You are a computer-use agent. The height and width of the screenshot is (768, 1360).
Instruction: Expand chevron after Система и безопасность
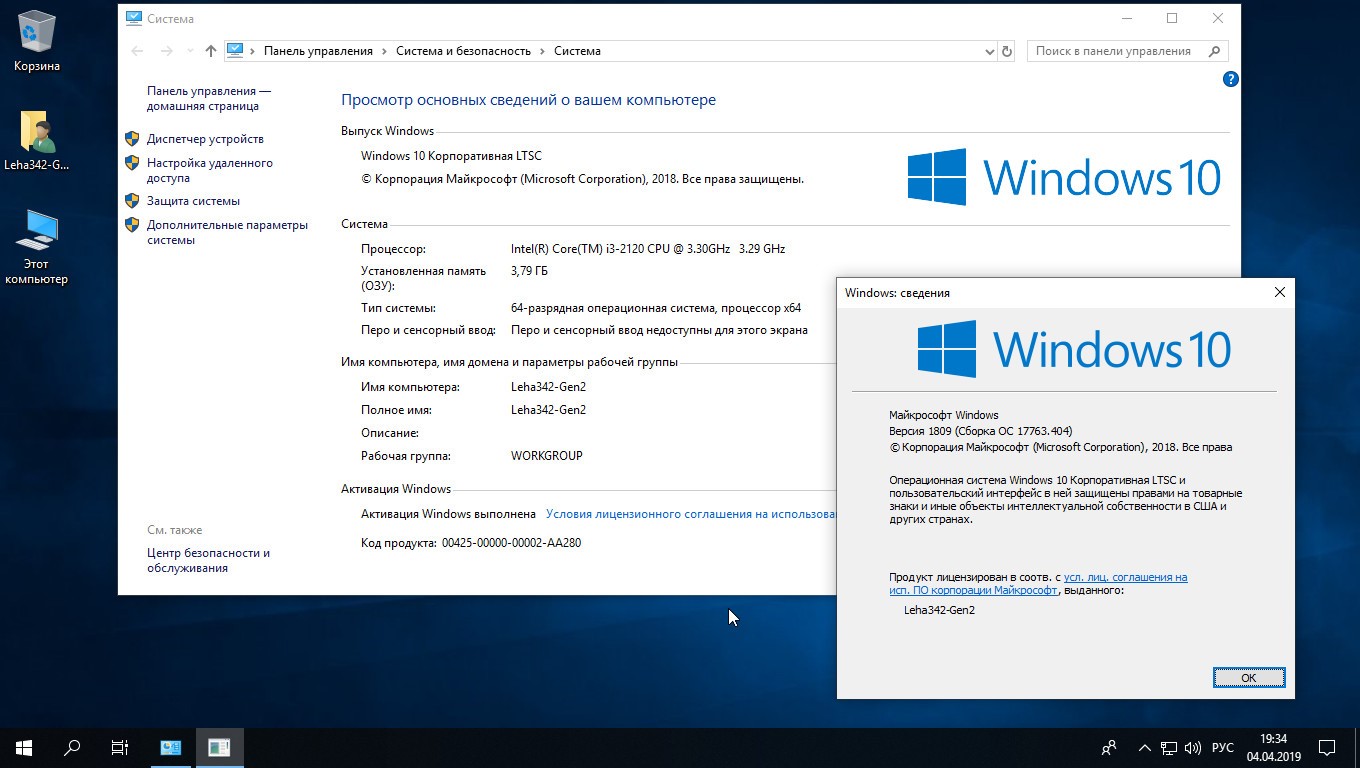click(x=542, y=51)
